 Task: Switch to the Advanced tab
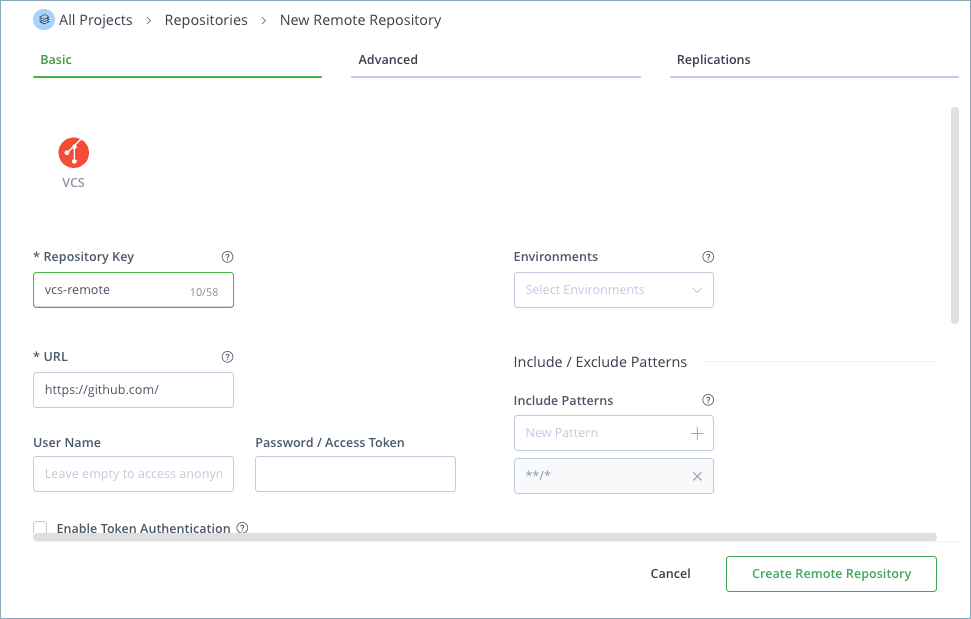pyautogui.click(x=388, y=59)
